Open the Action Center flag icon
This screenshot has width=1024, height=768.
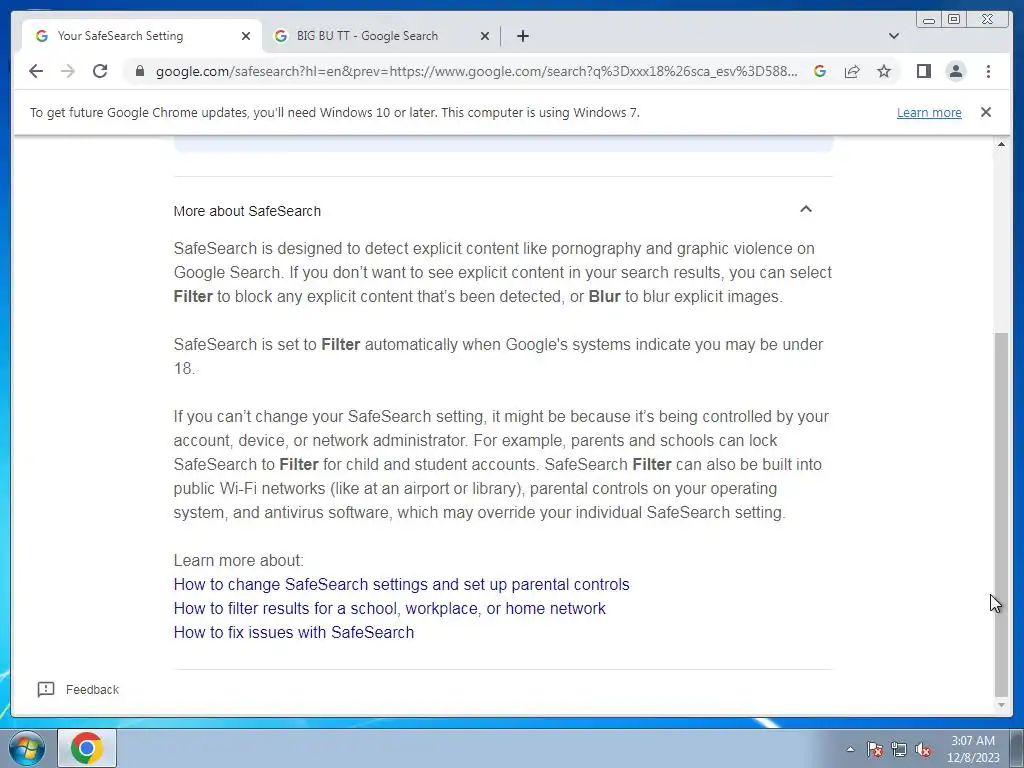click(875, 749)
